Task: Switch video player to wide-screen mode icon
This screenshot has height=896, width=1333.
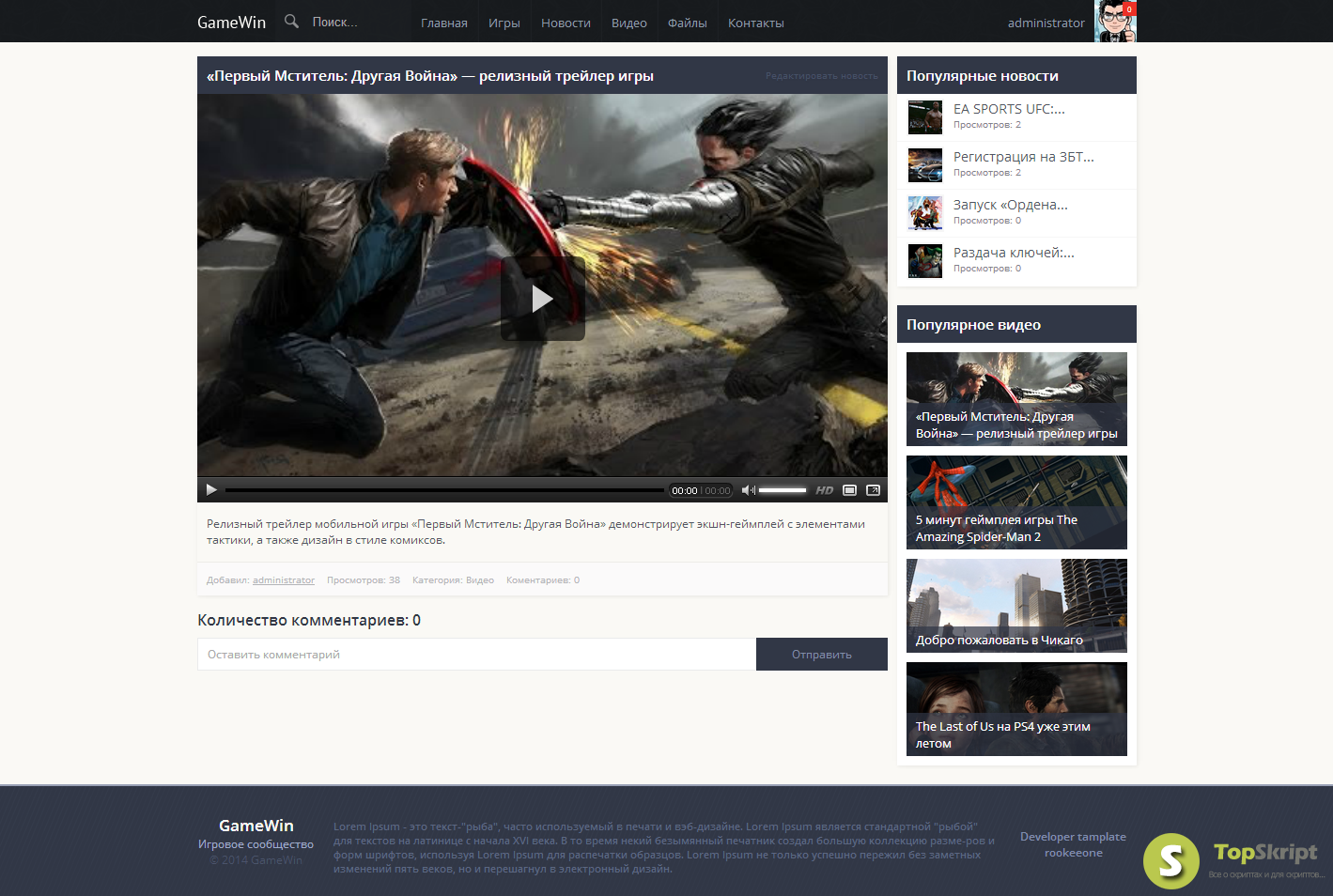Action: click(x=849, y=490)
